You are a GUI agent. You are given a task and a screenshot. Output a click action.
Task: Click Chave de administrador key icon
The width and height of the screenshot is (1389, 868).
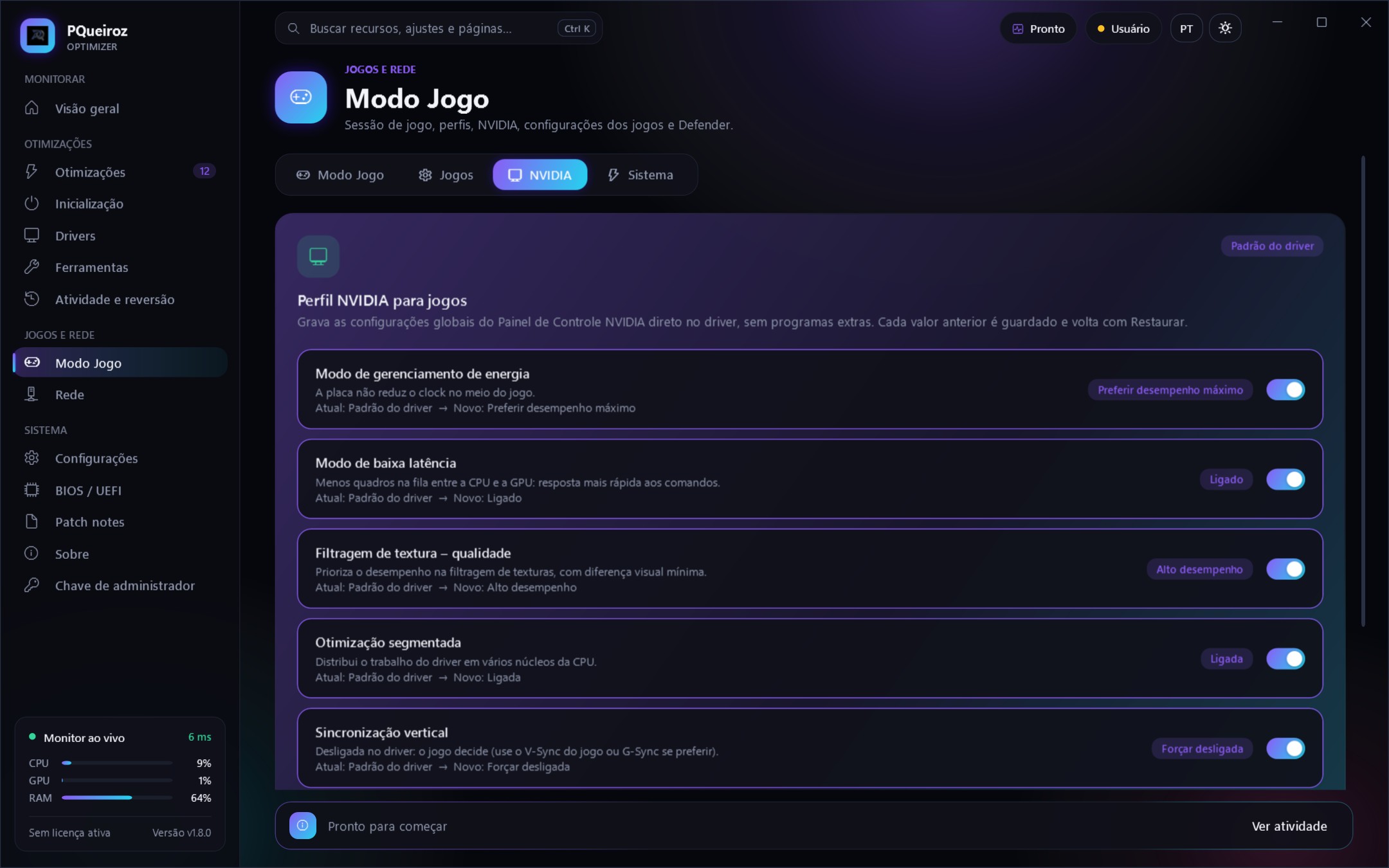(32, 585)
